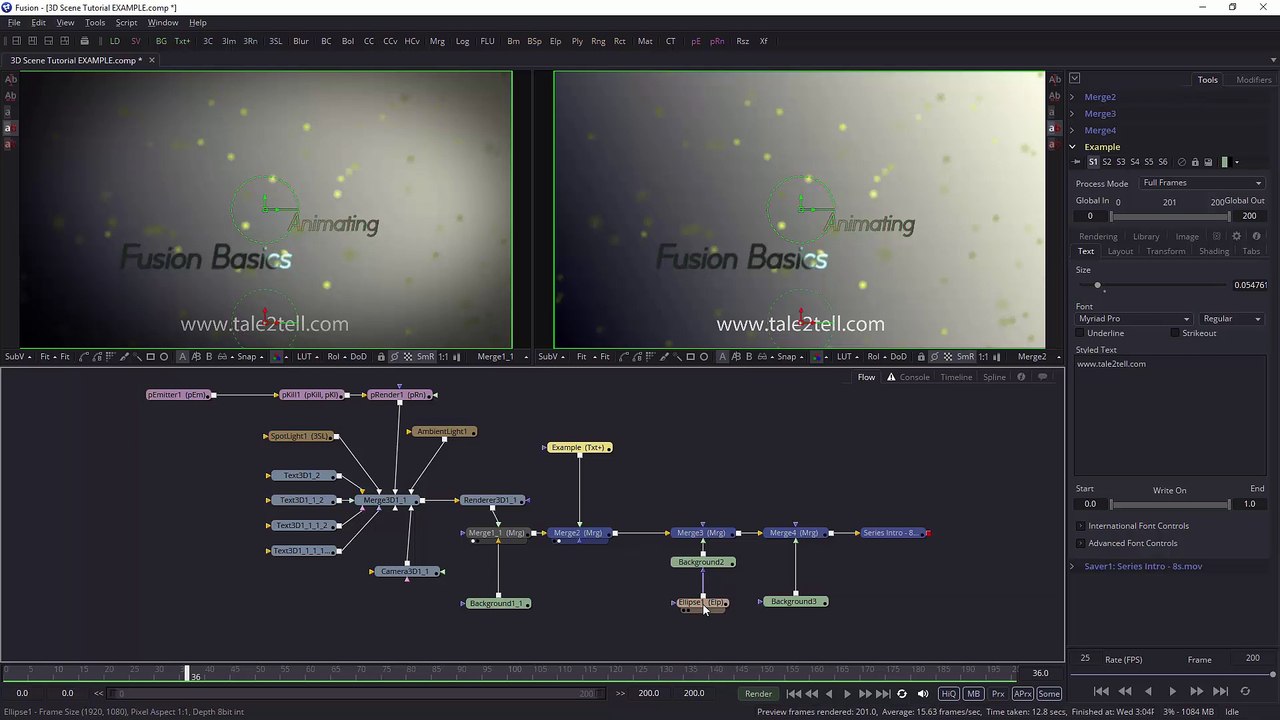Add a pRender tool via pRn icon
The height and width of the screenshot is (720, 1280).
coord(717,41)
